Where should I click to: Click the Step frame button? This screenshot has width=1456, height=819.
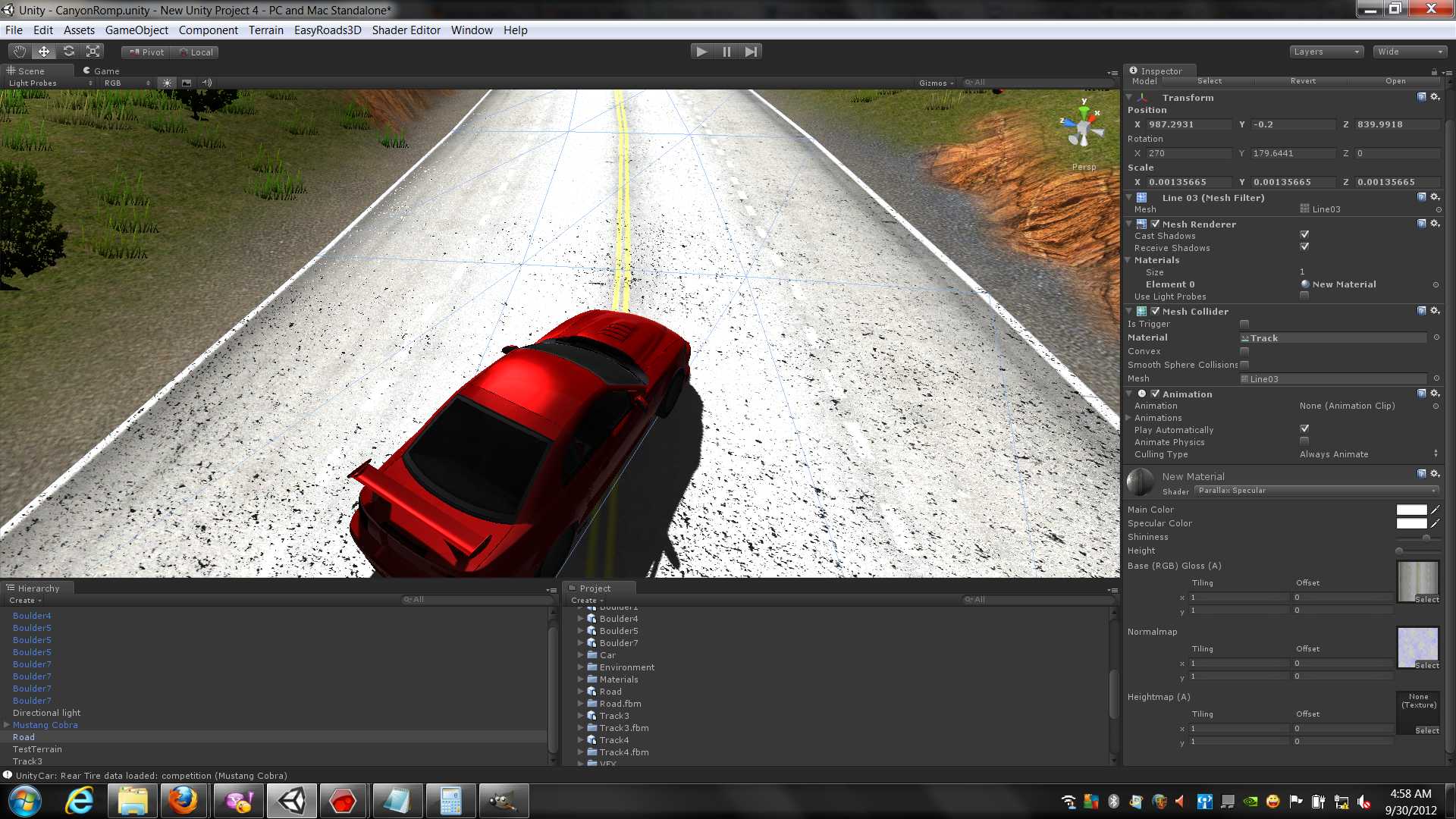(751, 52)
